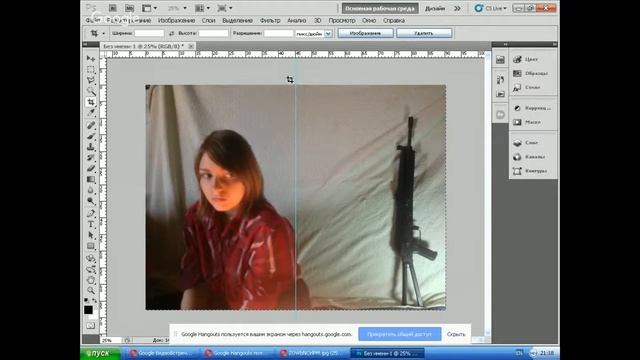Select the Clone Stamp tool
The width and height of the screenshot is (640, 360).
click(x=91, y=147)
